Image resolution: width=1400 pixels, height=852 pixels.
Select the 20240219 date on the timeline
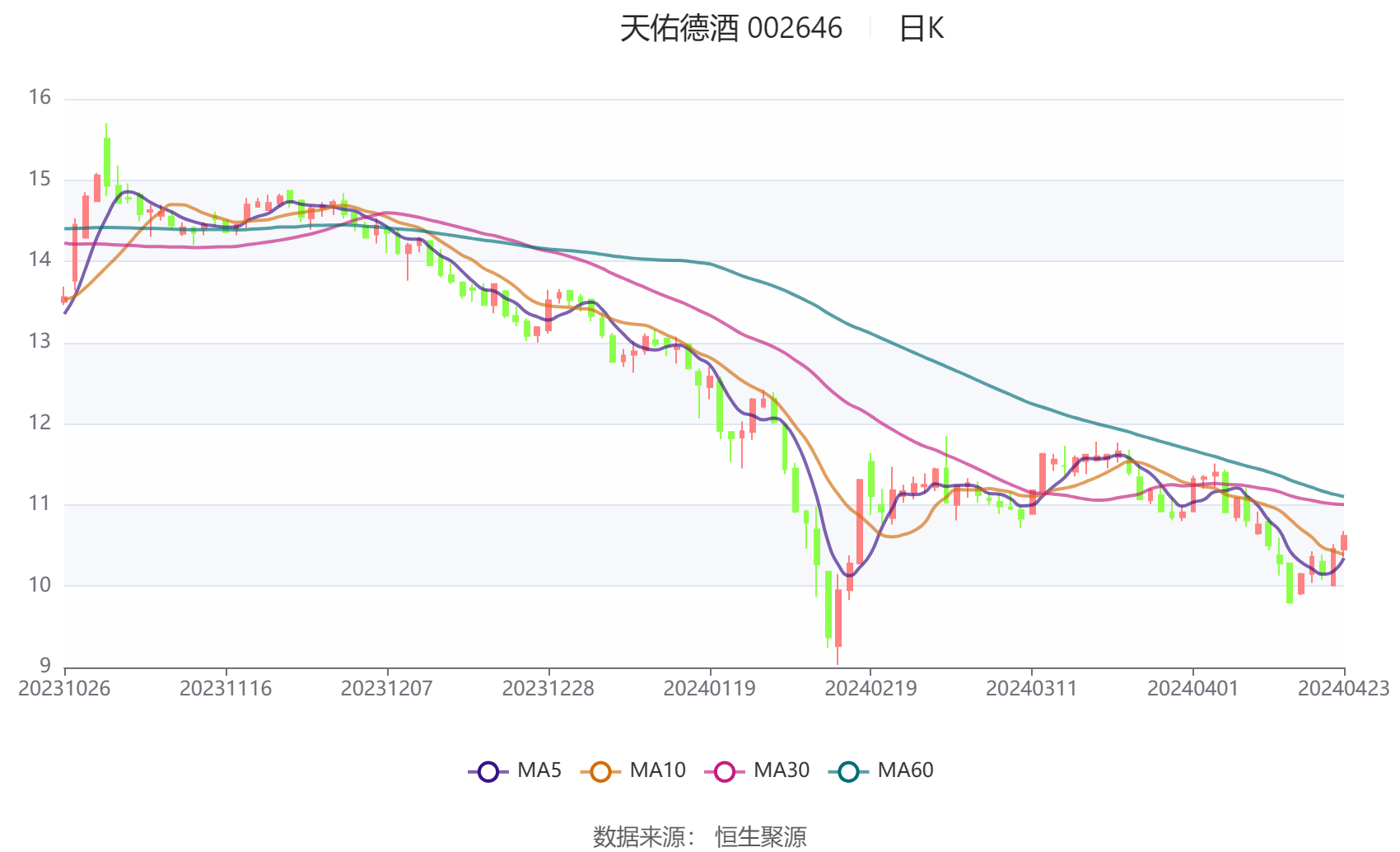pyautogui.click(x=870, y=689)
